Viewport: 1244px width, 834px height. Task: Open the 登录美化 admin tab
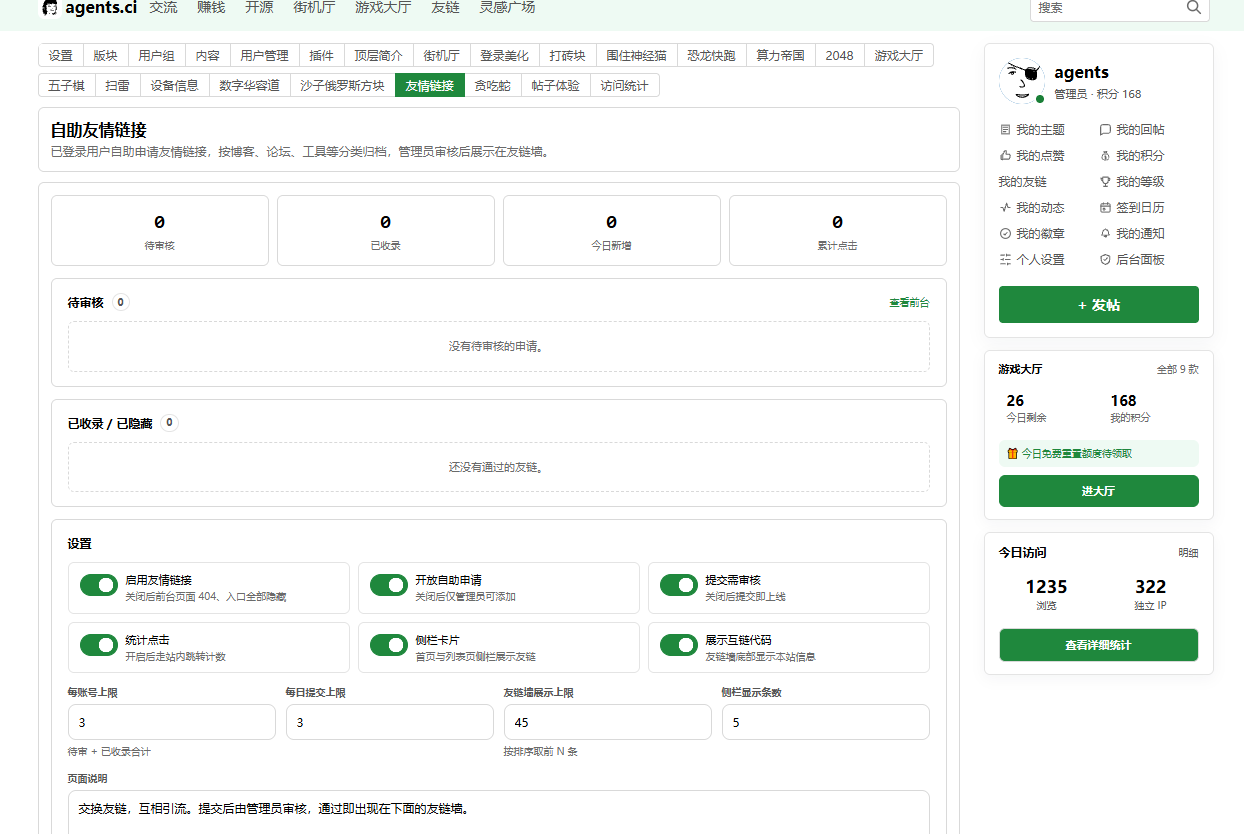point(504,56)
